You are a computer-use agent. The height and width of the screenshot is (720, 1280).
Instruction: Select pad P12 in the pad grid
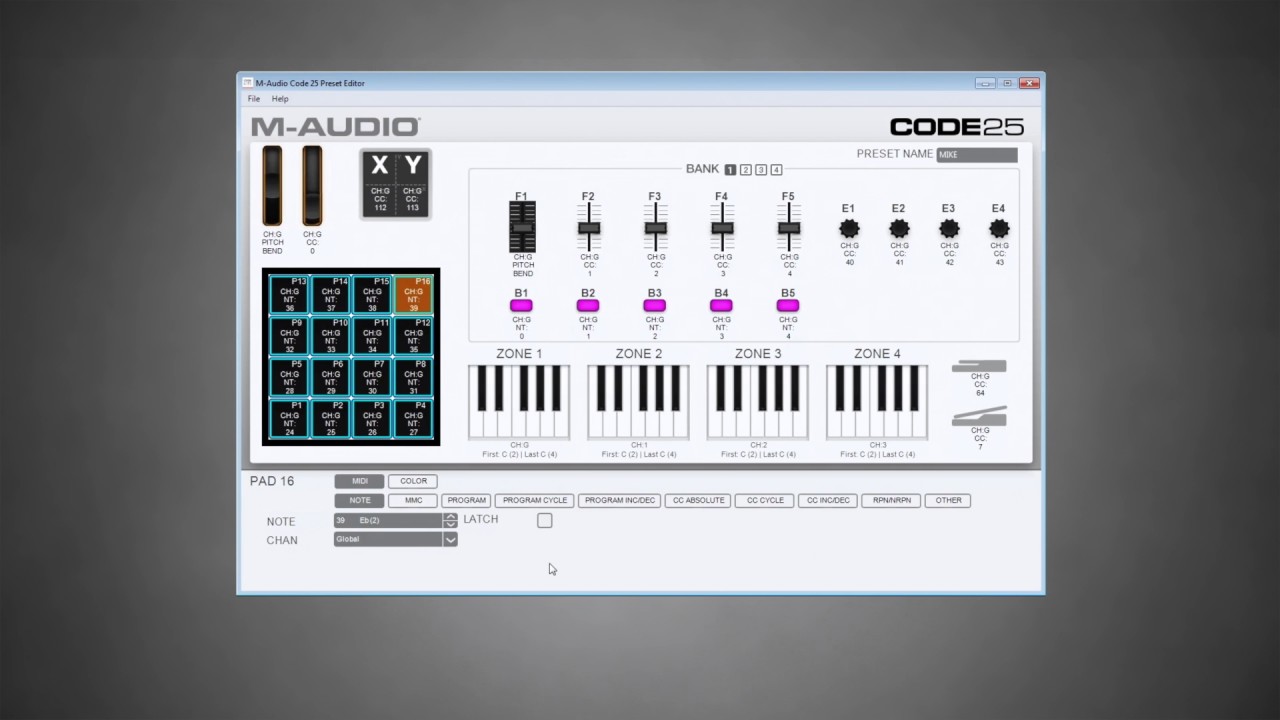click(413, 336)
